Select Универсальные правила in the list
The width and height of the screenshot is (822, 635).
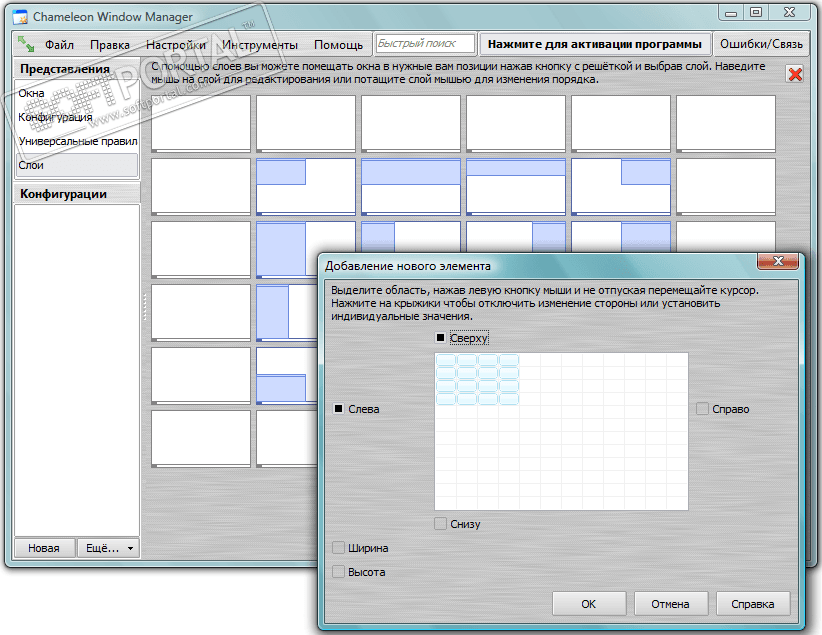click(x=77, y=141)
